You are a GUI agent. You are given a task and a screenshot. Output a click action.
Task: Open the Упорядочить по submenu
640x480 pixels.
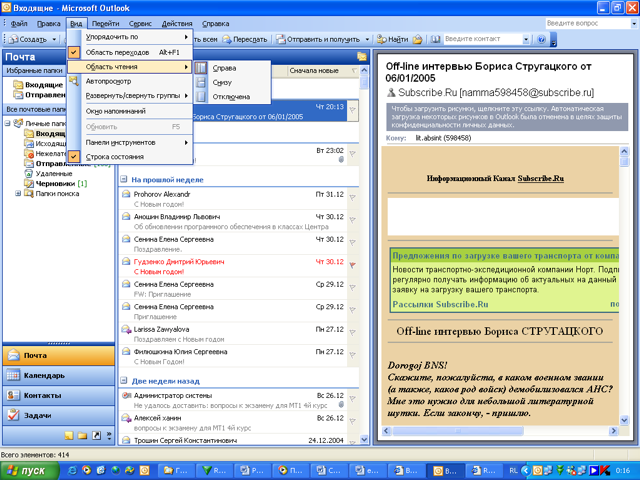[130, 37]
